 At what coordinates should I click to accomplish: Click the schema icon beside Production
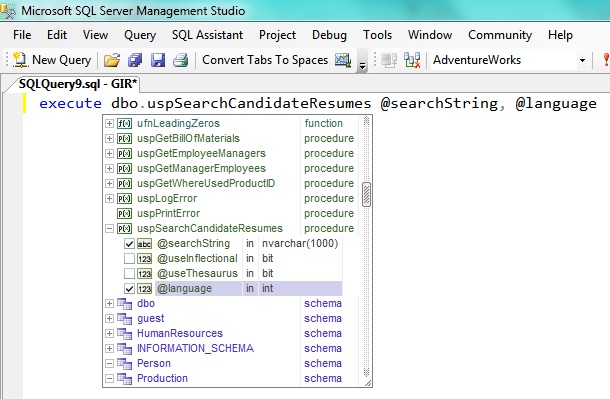tap(124, 378)
